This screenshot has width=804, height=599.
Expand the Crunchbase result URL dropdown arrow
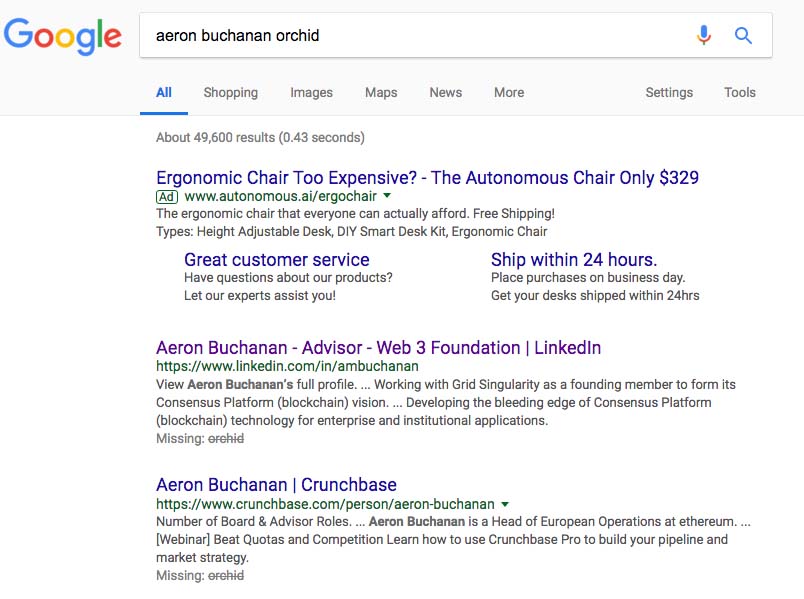coord(505,504)
